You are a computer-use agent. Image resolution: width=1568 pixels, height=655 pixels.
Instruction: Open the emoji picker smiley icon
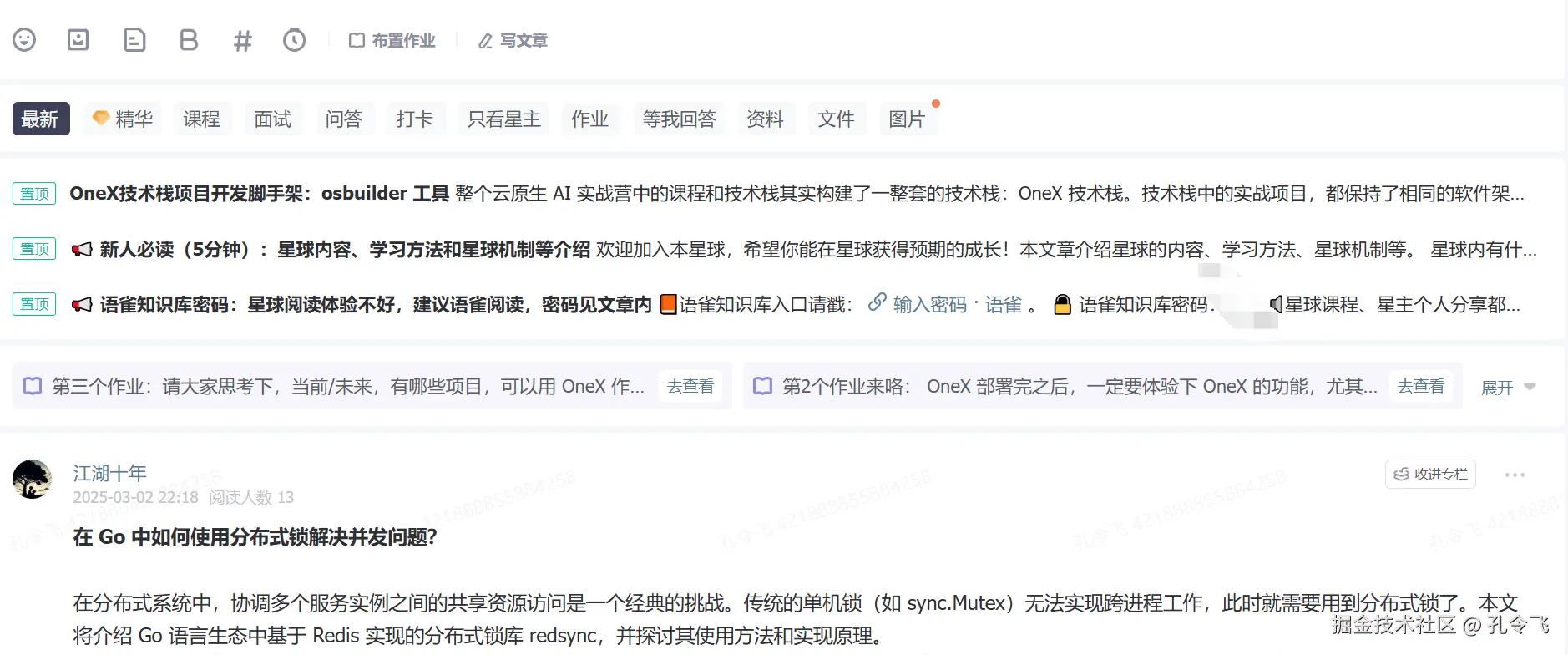24,40
